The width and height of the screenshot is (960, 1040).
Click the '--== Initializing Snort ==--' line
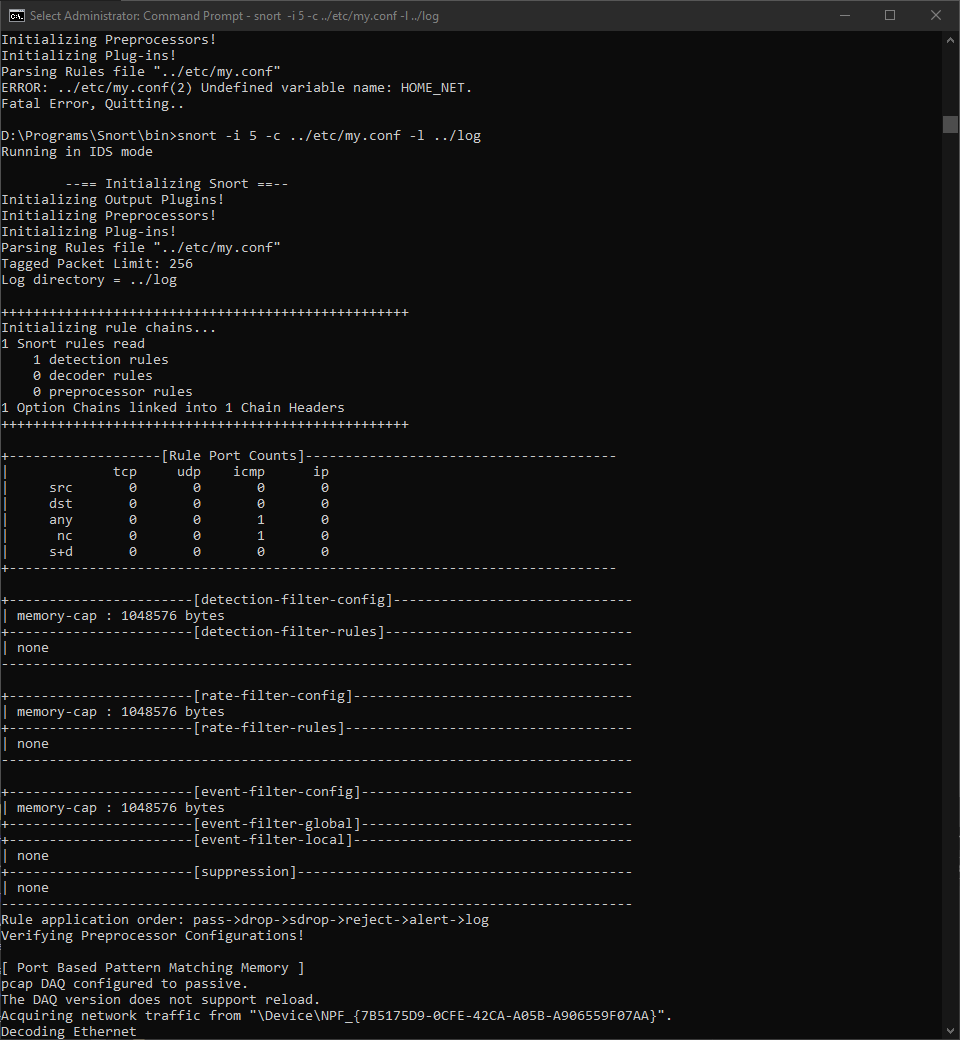[176, 184]
